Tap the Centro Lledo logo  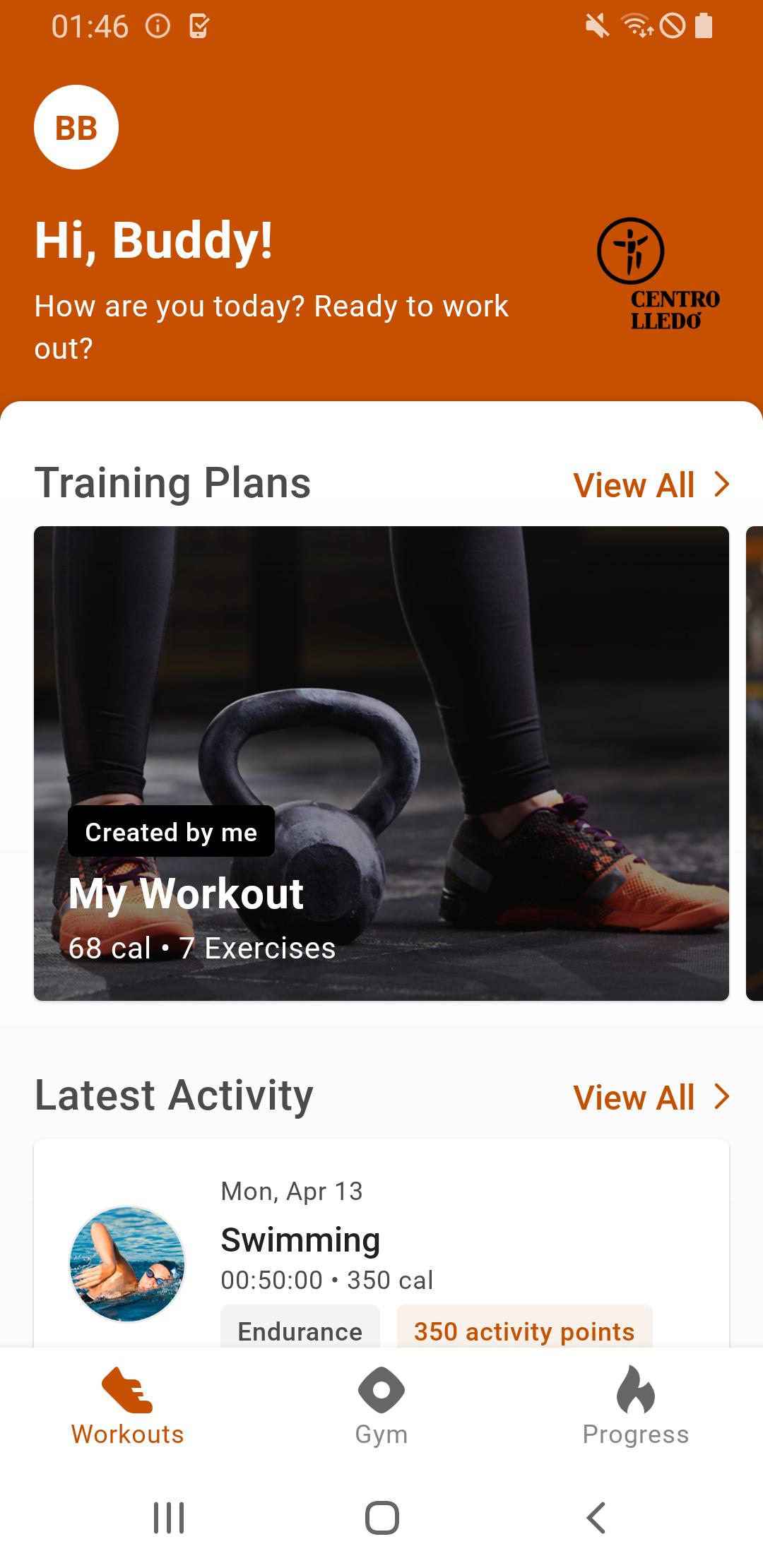[658, 274]
